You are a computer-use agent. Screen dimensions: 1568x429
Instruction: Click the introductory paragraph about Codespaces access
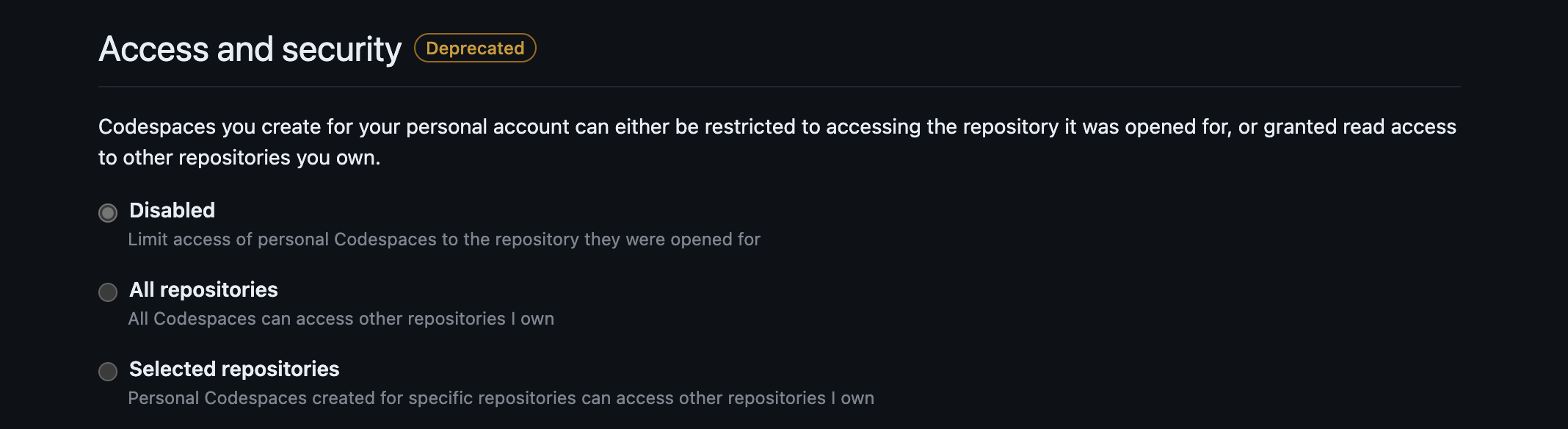click(x=734, y=141)
